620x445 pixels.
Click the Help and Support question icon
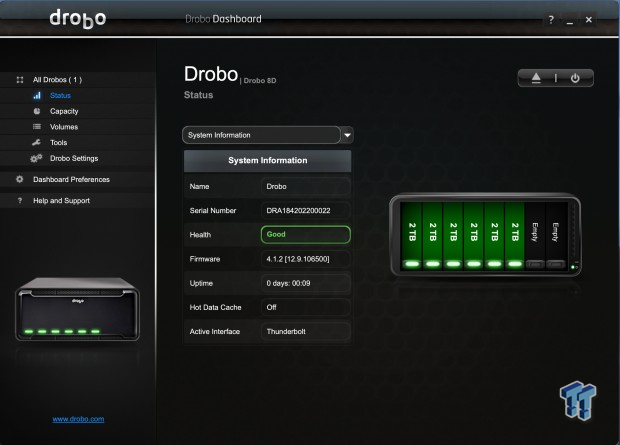pyautogui.click(x=20, y=201)
